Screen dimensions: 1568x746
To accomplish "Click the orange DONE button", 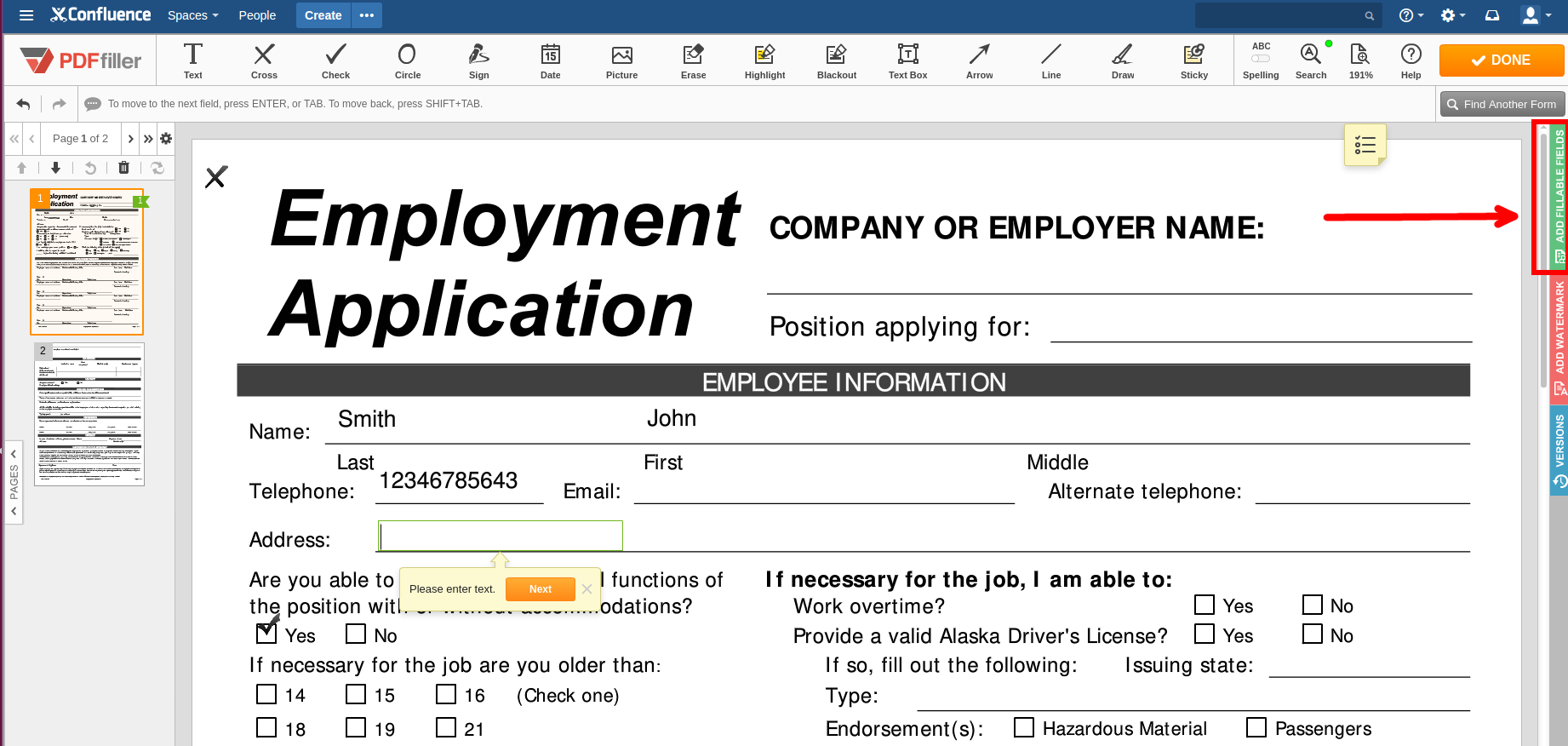I will 1502,60.
